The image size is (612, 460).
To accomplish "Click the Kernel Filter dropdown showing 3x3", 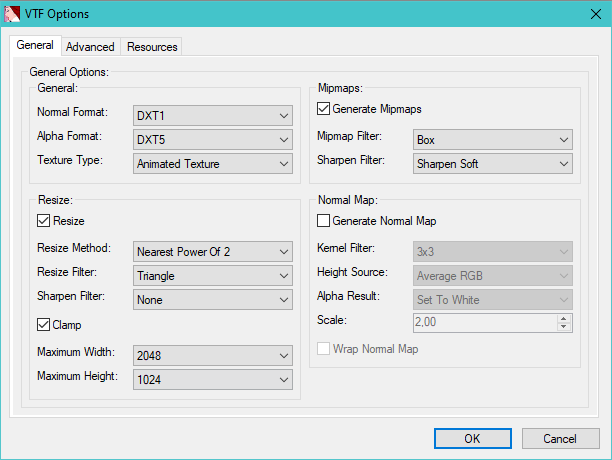I will coord(493,252).
